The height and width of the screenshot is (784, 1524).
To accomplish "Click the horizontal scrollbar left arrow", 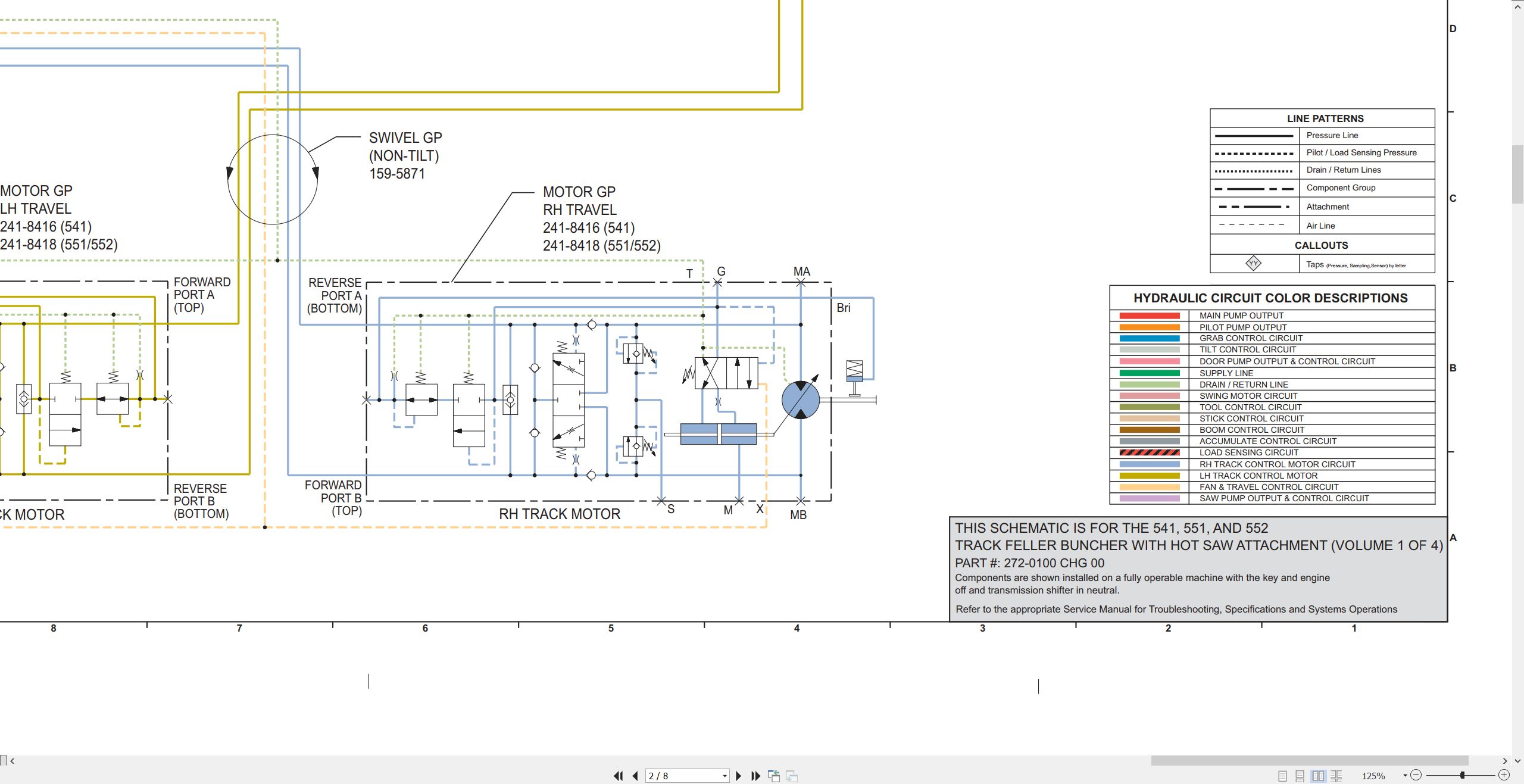I will tap(12, 761).
